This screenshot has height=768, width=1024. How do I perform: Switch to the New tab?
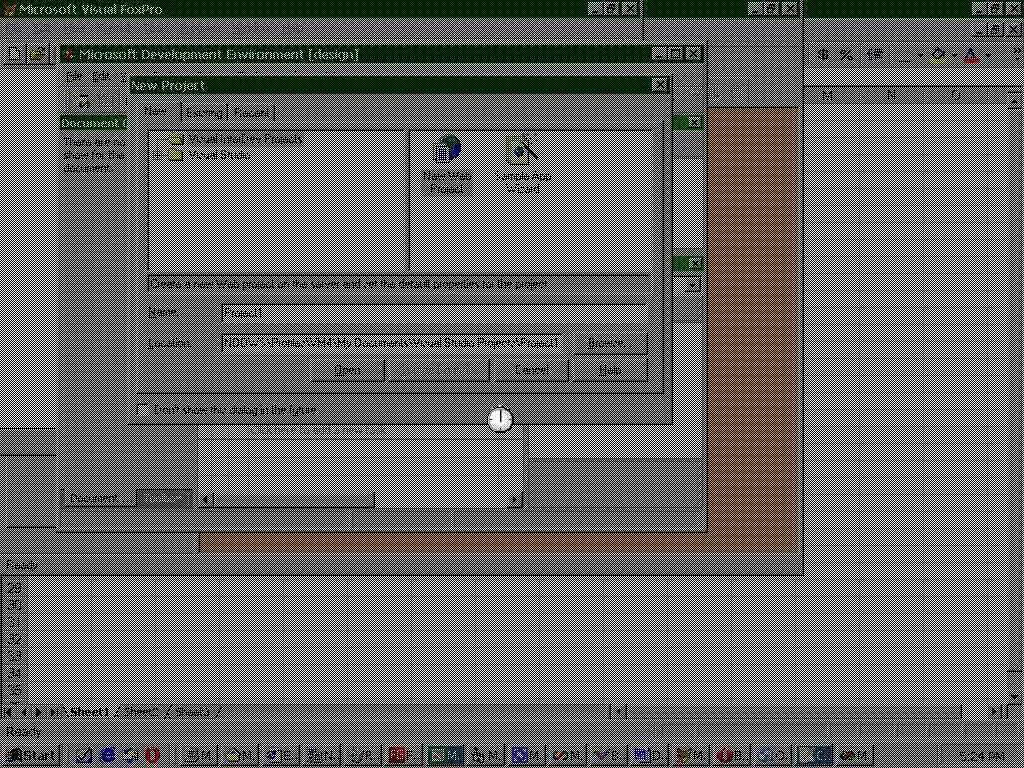tap(155, 111)
